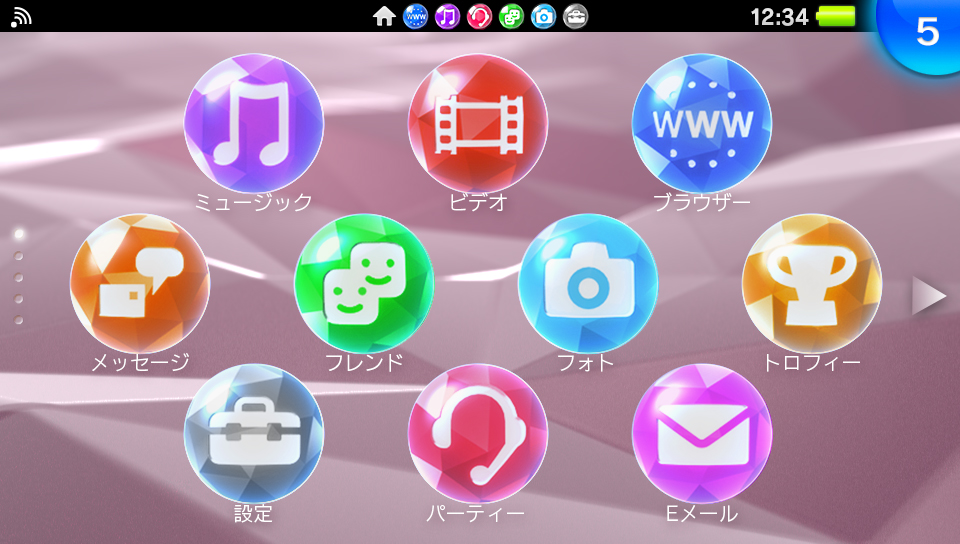Open the Music app bubble
The height and width of the screenshot is (544, 960).
(254, 123)
